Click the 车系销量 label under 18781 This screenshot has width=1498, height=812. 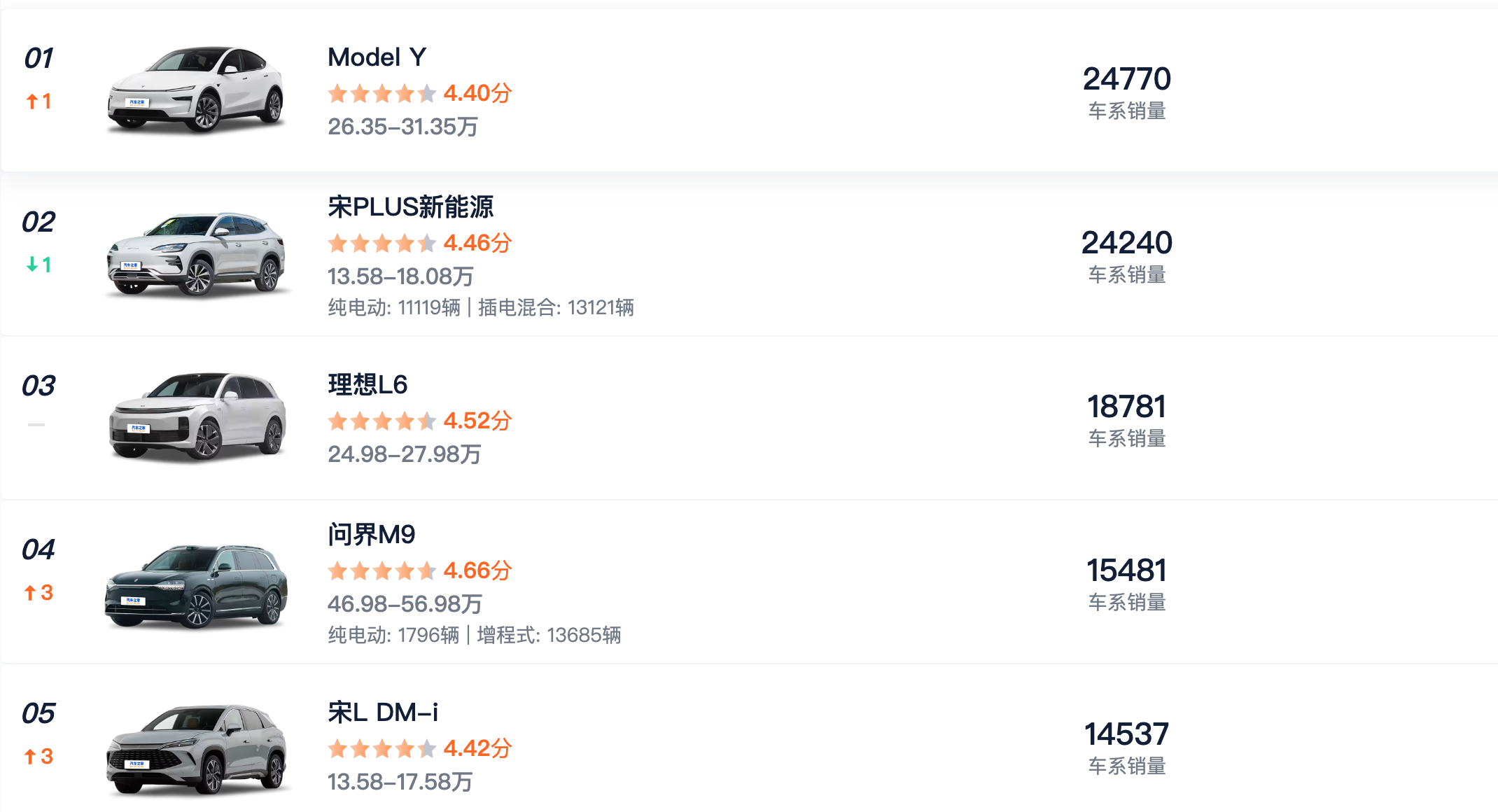tap(1125, 439)
